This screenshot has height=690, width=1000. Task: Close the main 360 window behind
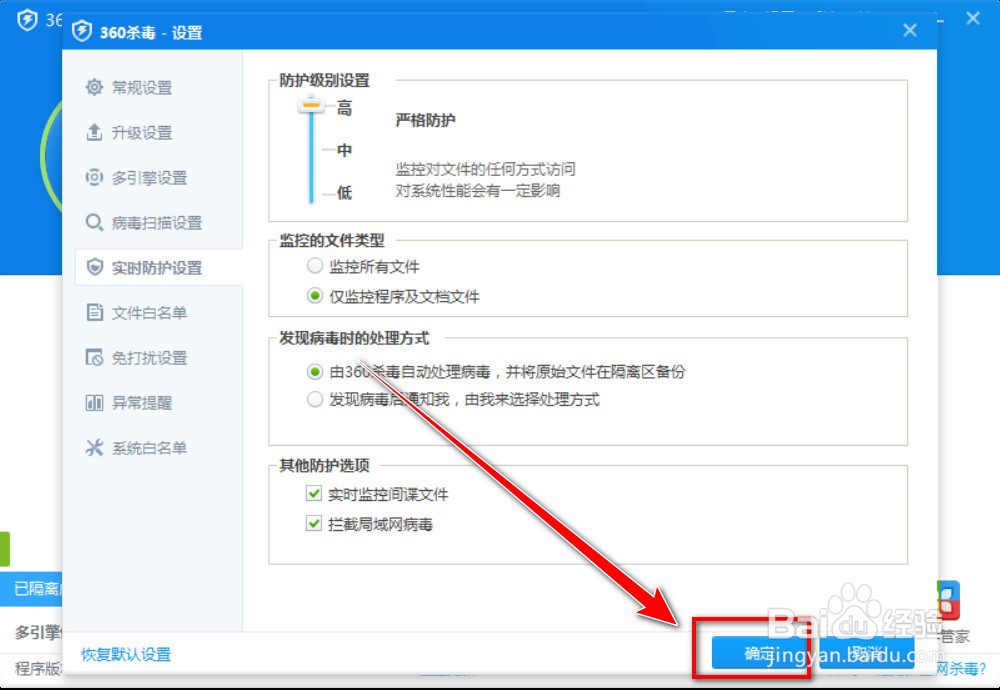(973, 18)
